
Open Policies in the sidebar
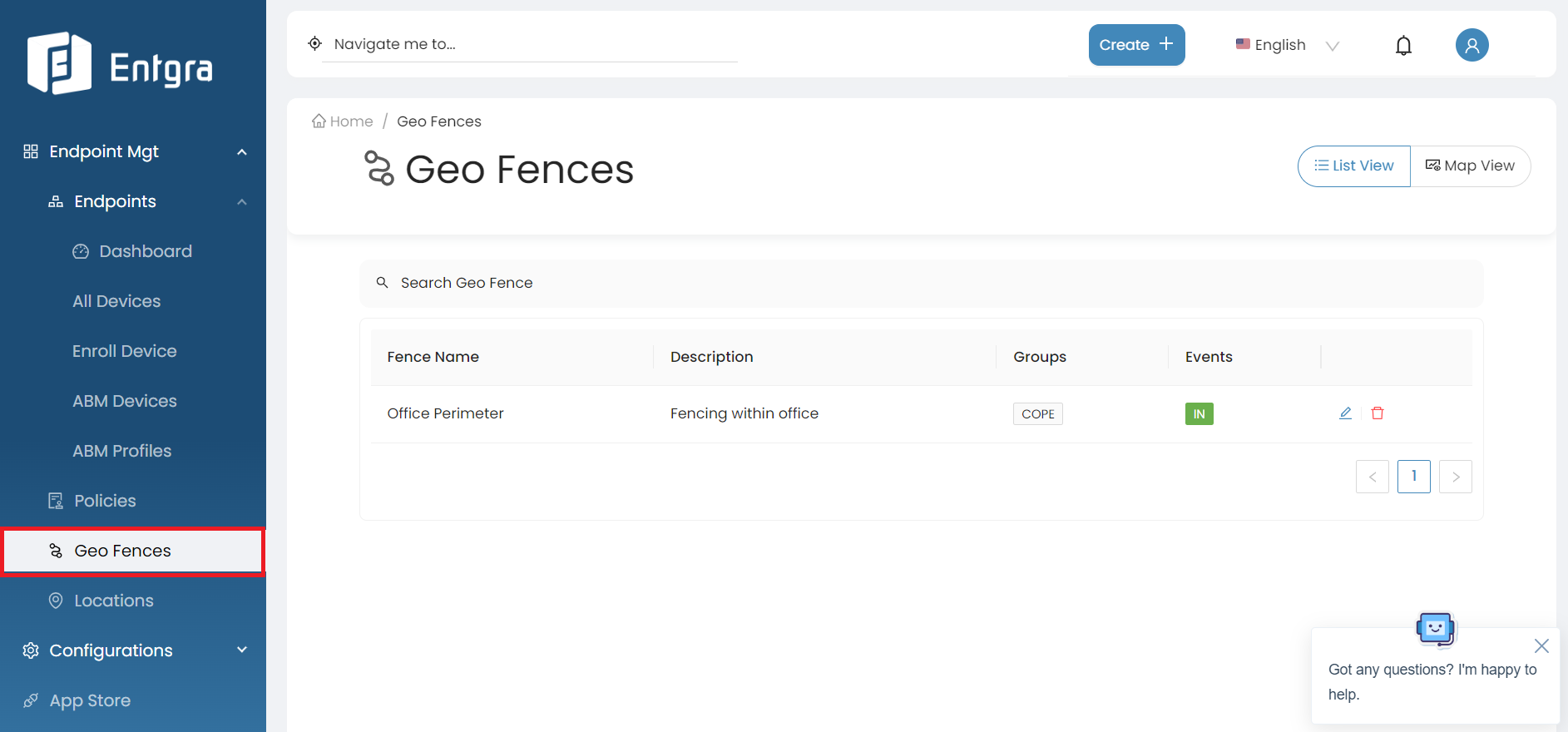click(105, 501)
